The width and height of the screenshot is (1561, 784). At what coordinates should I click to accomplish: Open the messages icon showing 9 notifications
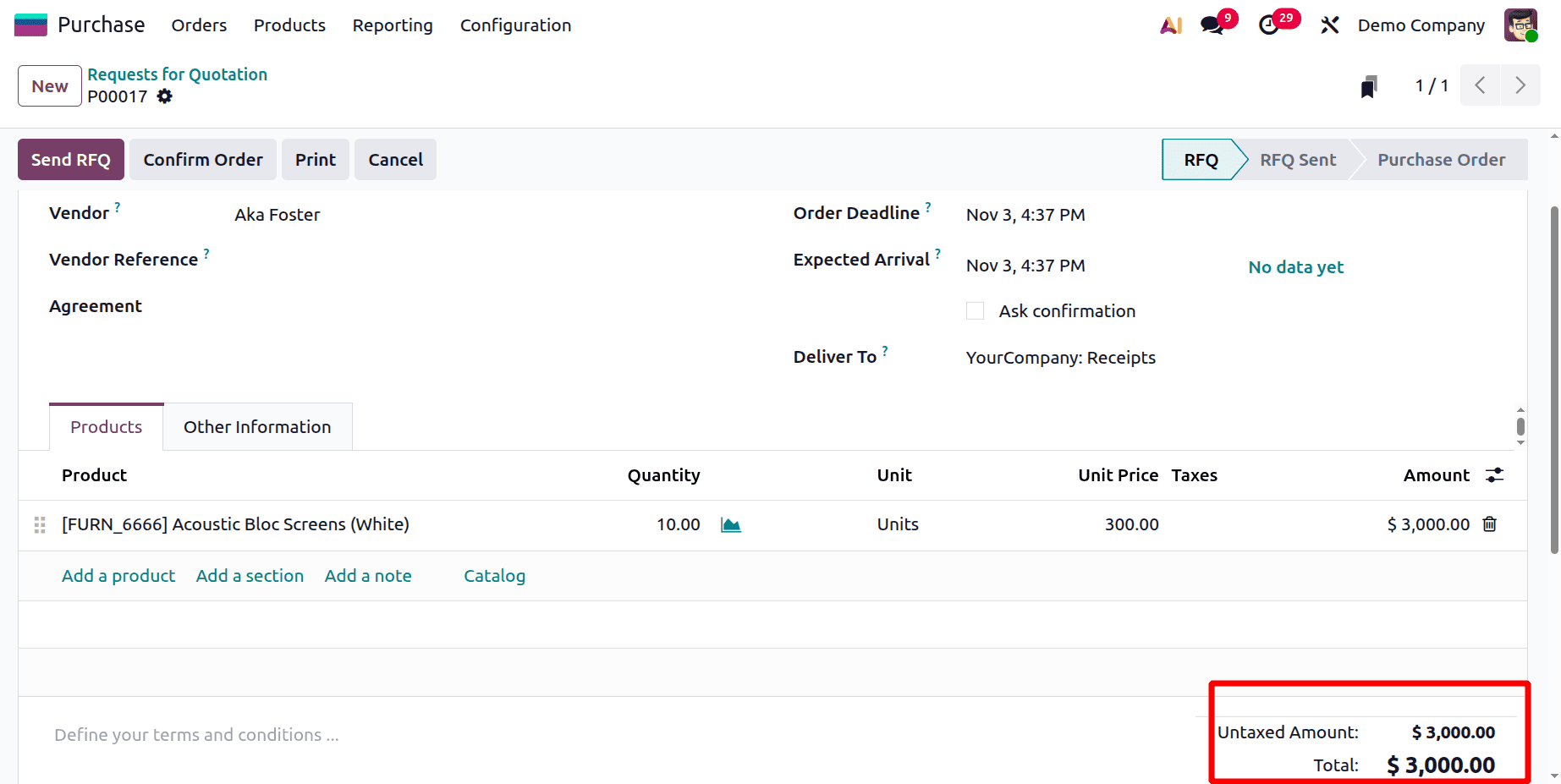(1212, 25)
